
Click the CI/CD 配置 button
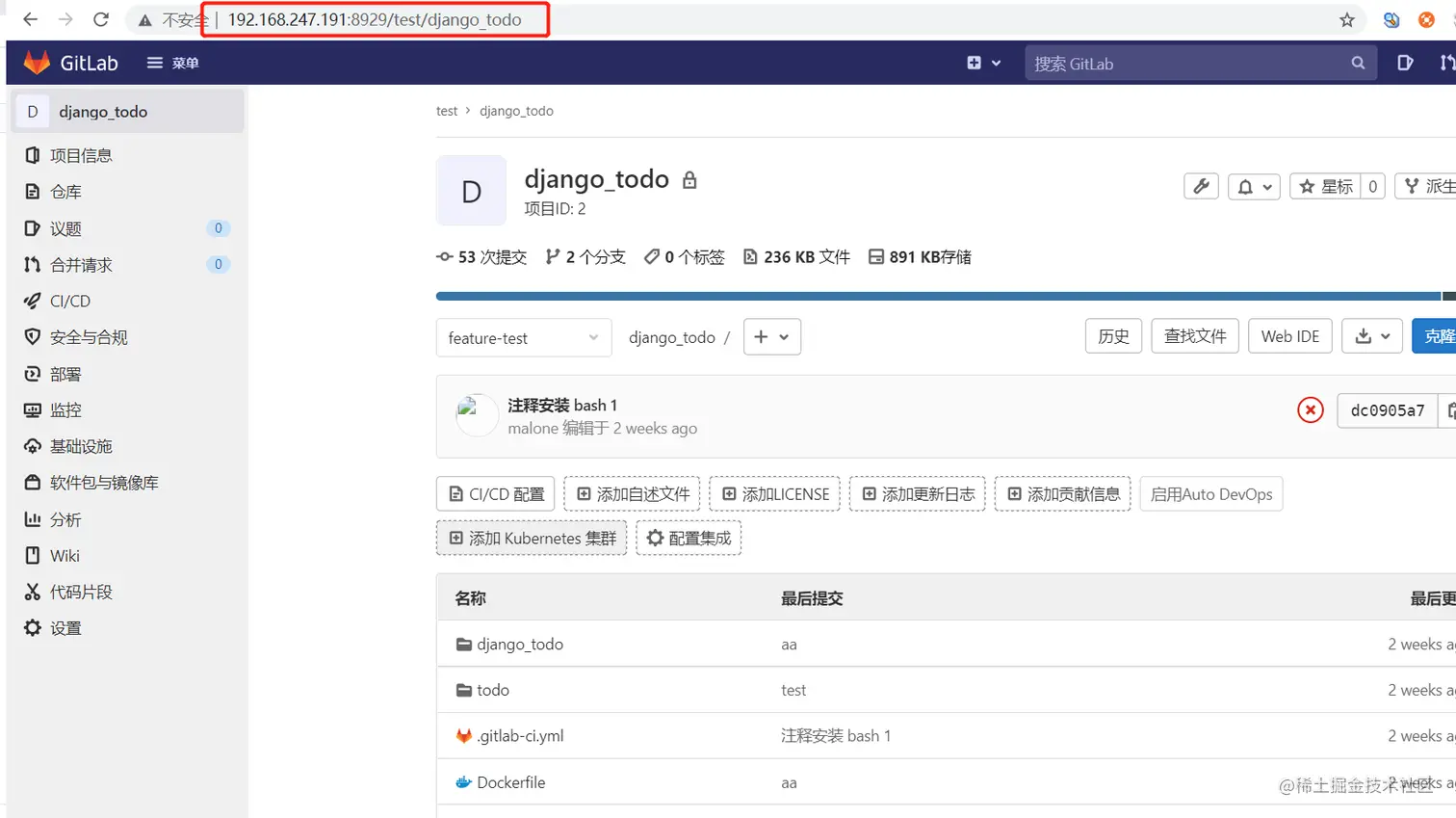[496, 494]
